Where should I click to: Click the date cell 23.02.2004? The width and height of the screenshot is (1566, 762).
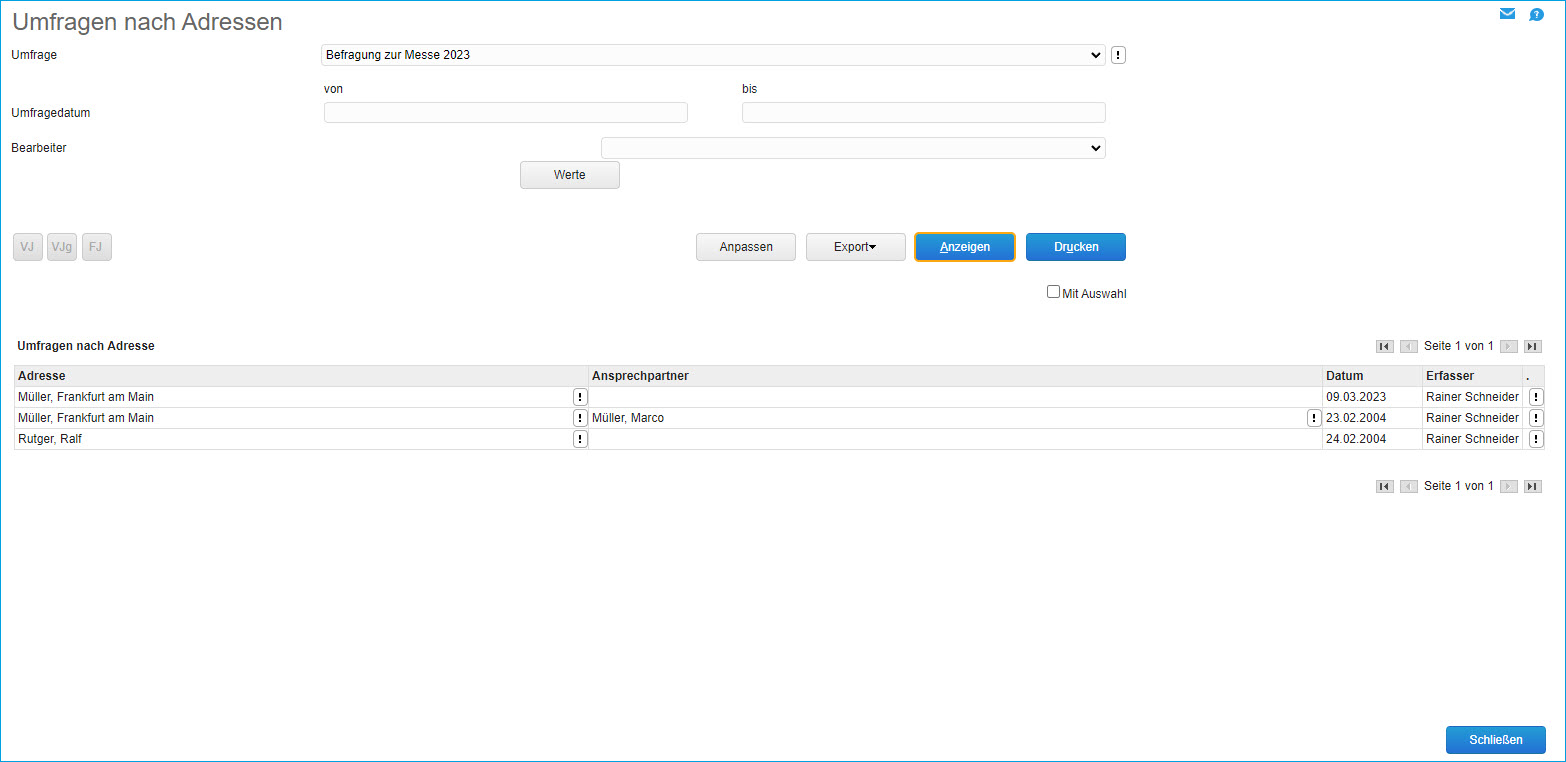tap(1373, 418)
